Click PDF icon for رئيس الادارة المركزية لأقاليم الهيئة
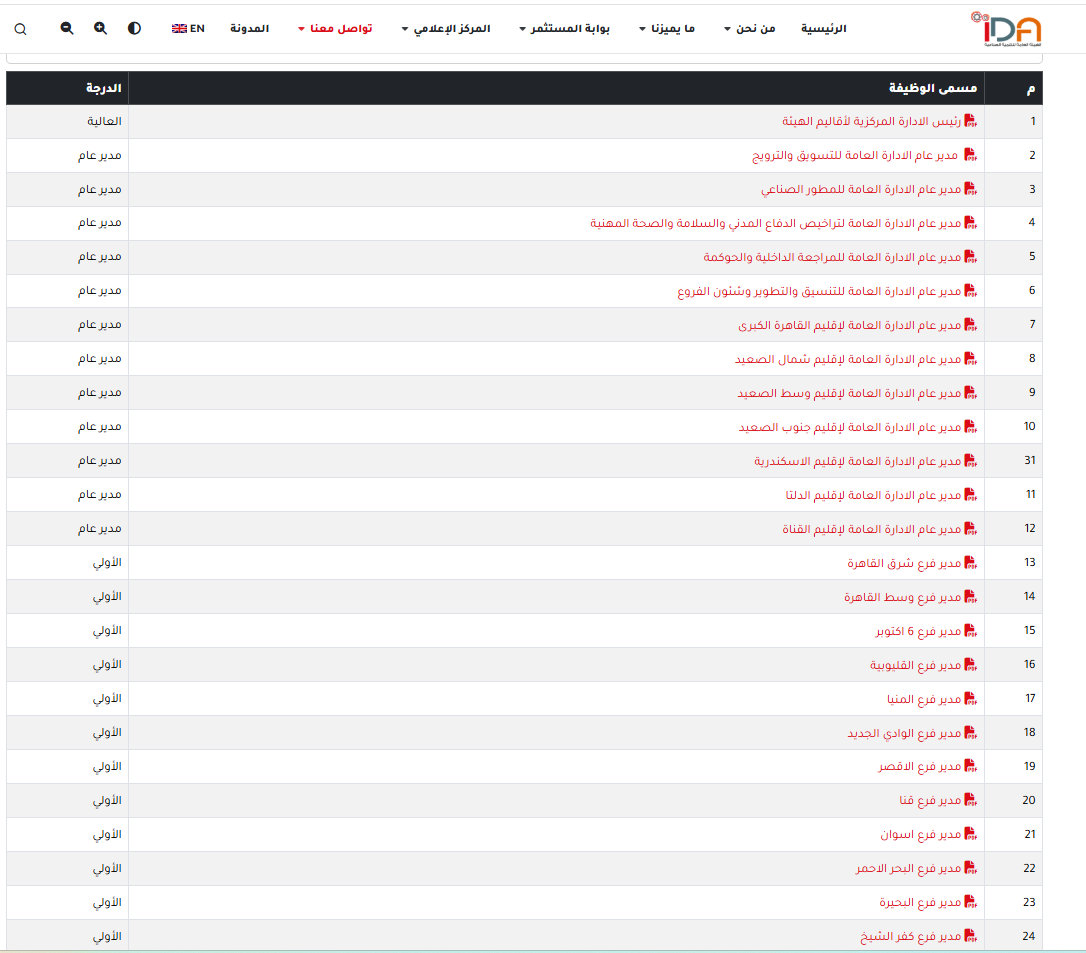 970,122
